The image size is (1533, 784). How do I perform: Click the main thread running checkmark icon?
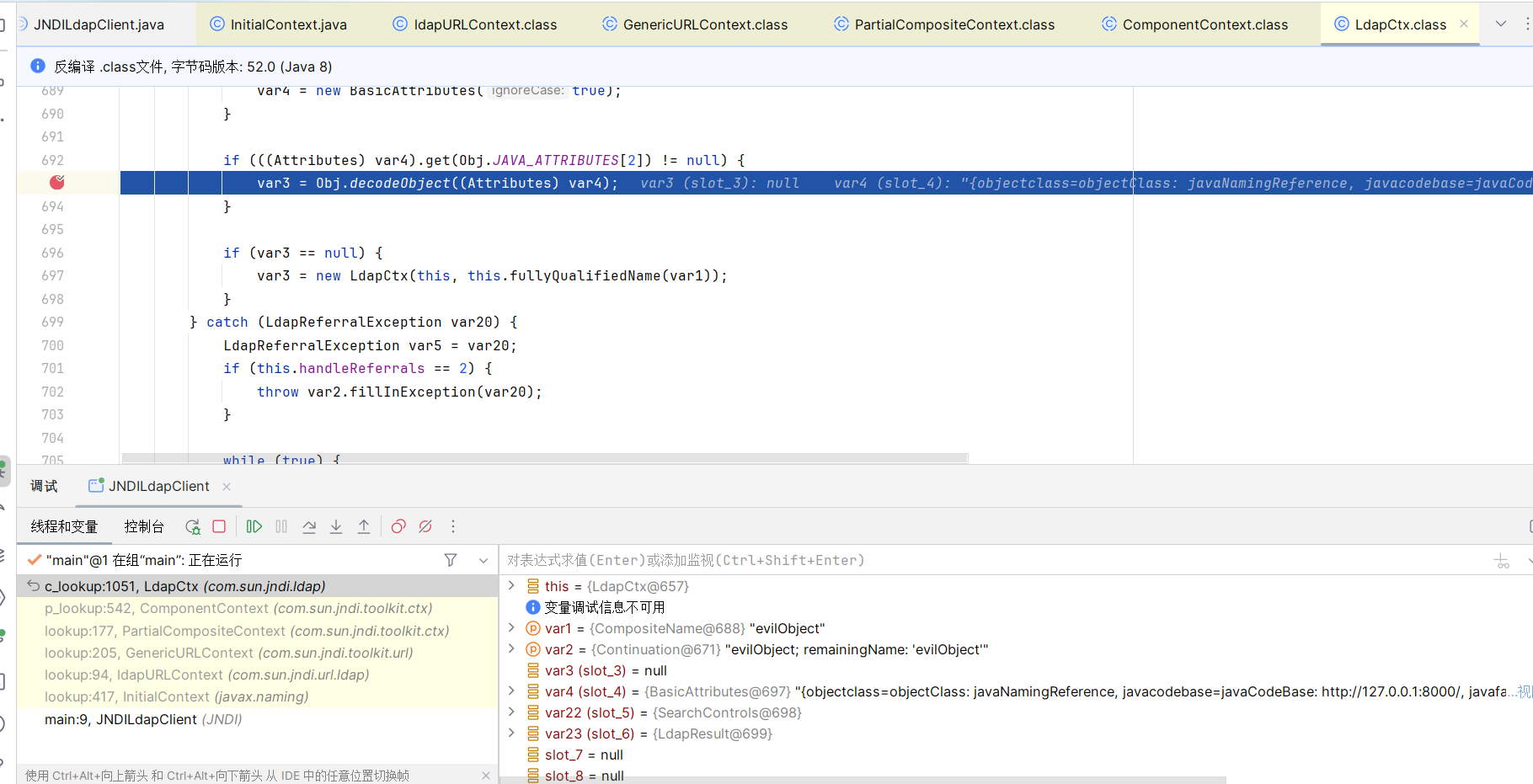click(x=35, y=560)
